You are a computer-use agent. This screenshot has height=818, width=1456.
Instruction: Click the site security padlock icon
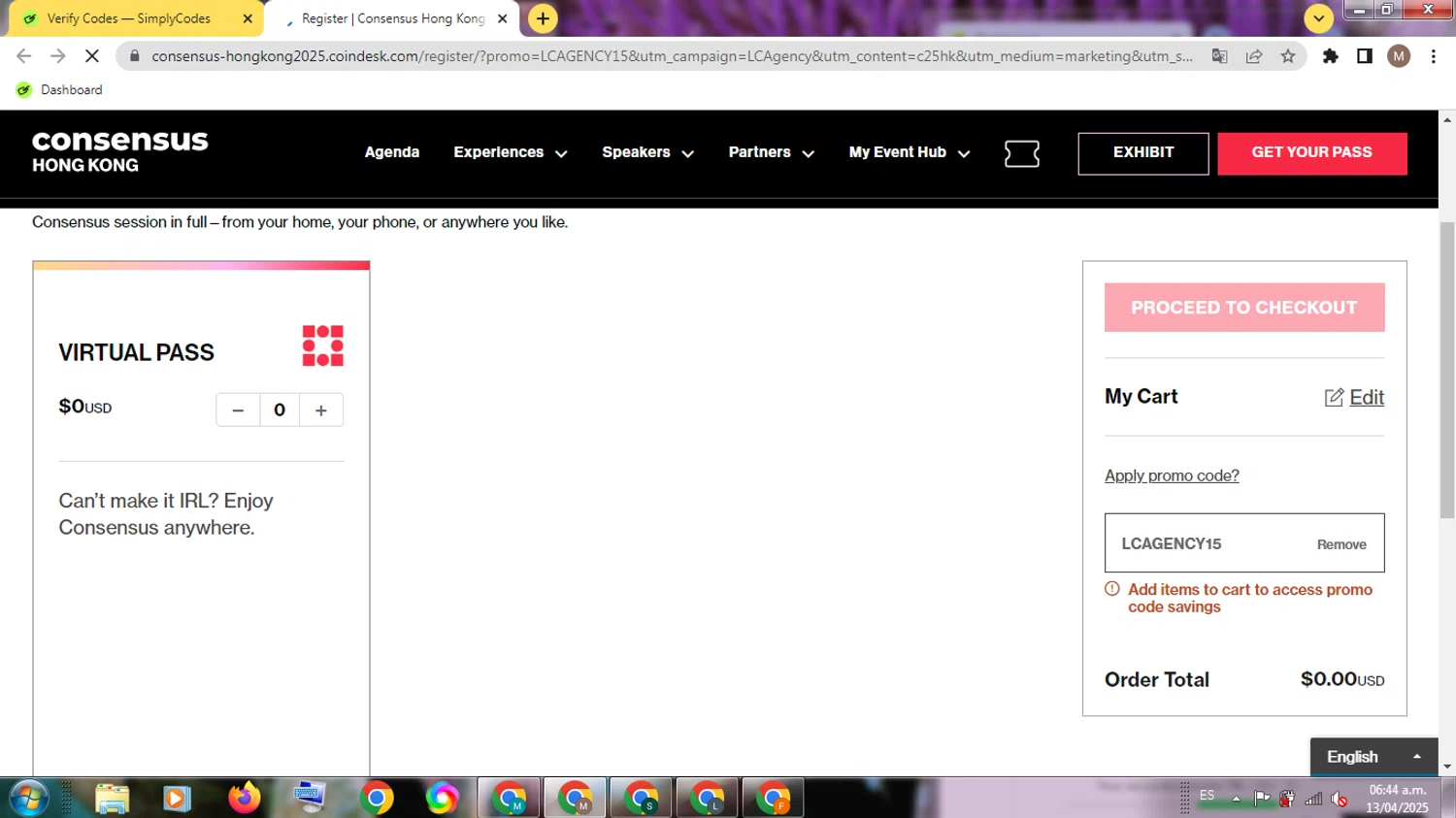[x=134, y=56]
